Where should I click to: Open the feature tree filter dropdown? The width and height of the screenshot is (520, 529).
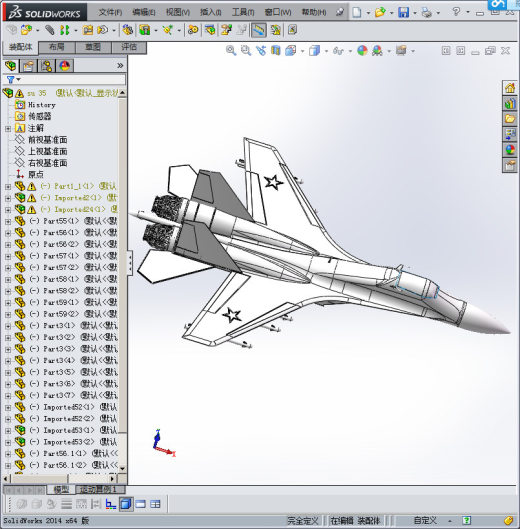coord(13,80)
